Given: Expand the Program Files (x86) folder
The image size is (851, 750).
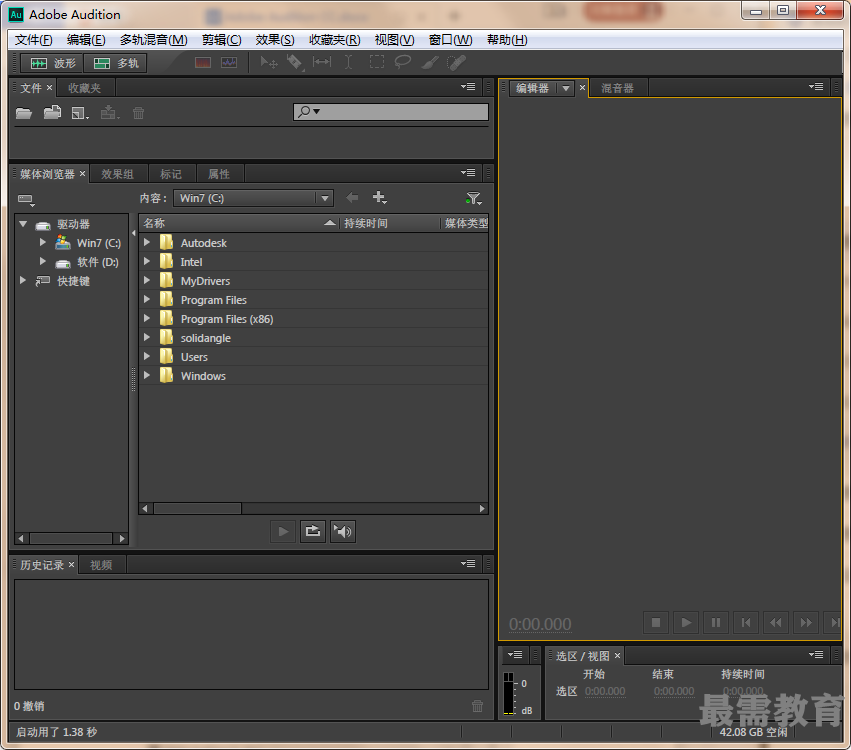Looking at the screenshot, I should click(147, 319).
